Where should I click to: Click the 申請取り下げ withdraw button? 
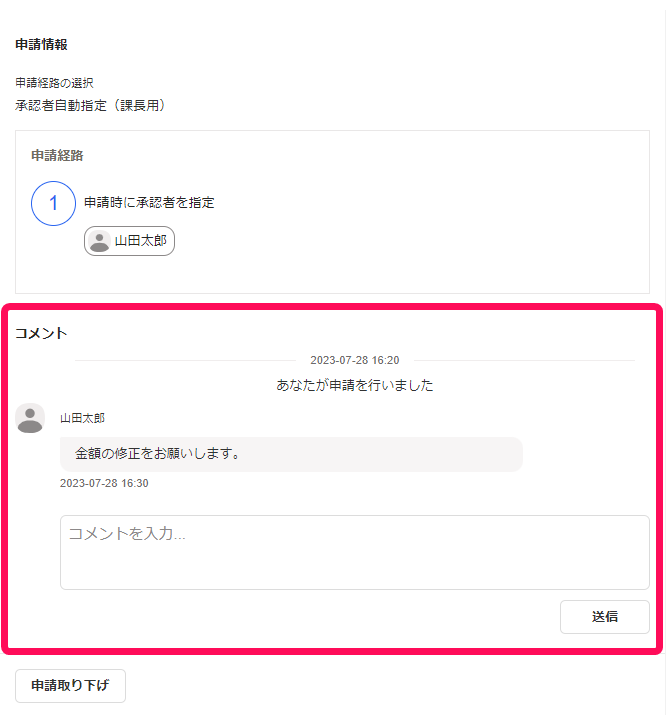70,685
